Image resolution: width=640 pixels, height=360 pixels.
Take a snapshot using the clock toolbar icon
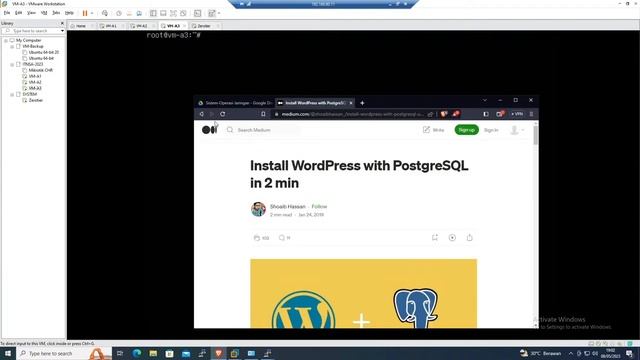pyautogui.click(x=119, y=13)
